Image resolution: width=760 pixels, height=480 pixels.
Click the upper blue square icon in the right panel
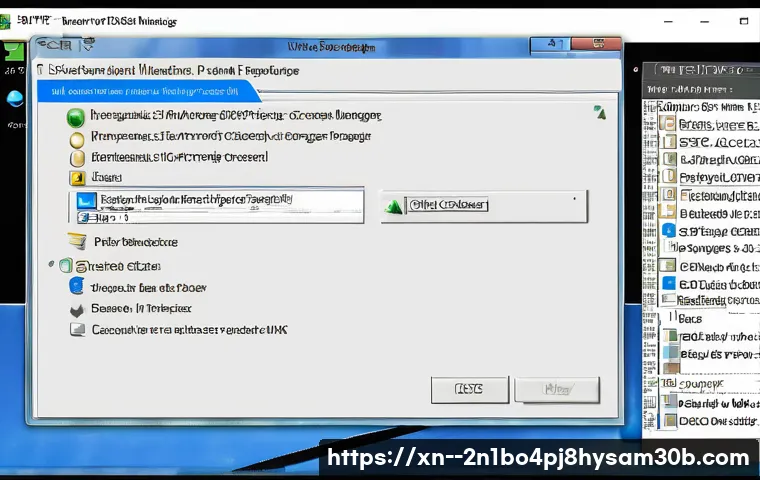click(x=669, y=230)
